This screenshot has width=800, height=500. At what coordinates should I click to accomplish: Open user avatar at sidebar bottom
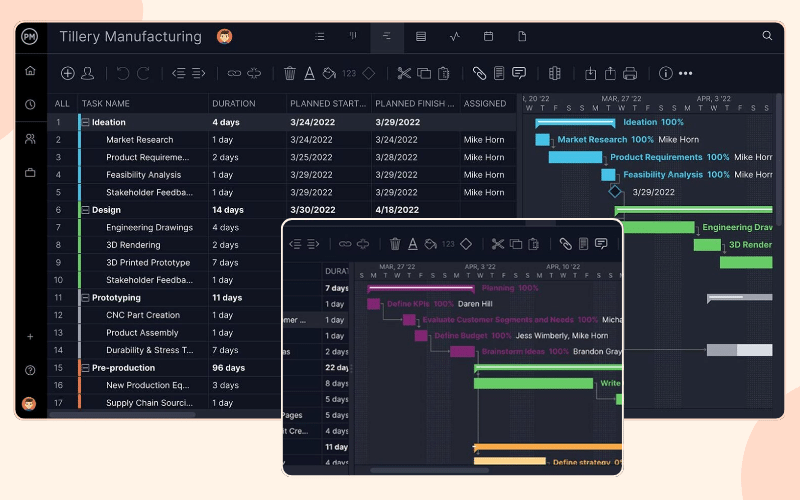pyautogui.click(x=29, y=404)
